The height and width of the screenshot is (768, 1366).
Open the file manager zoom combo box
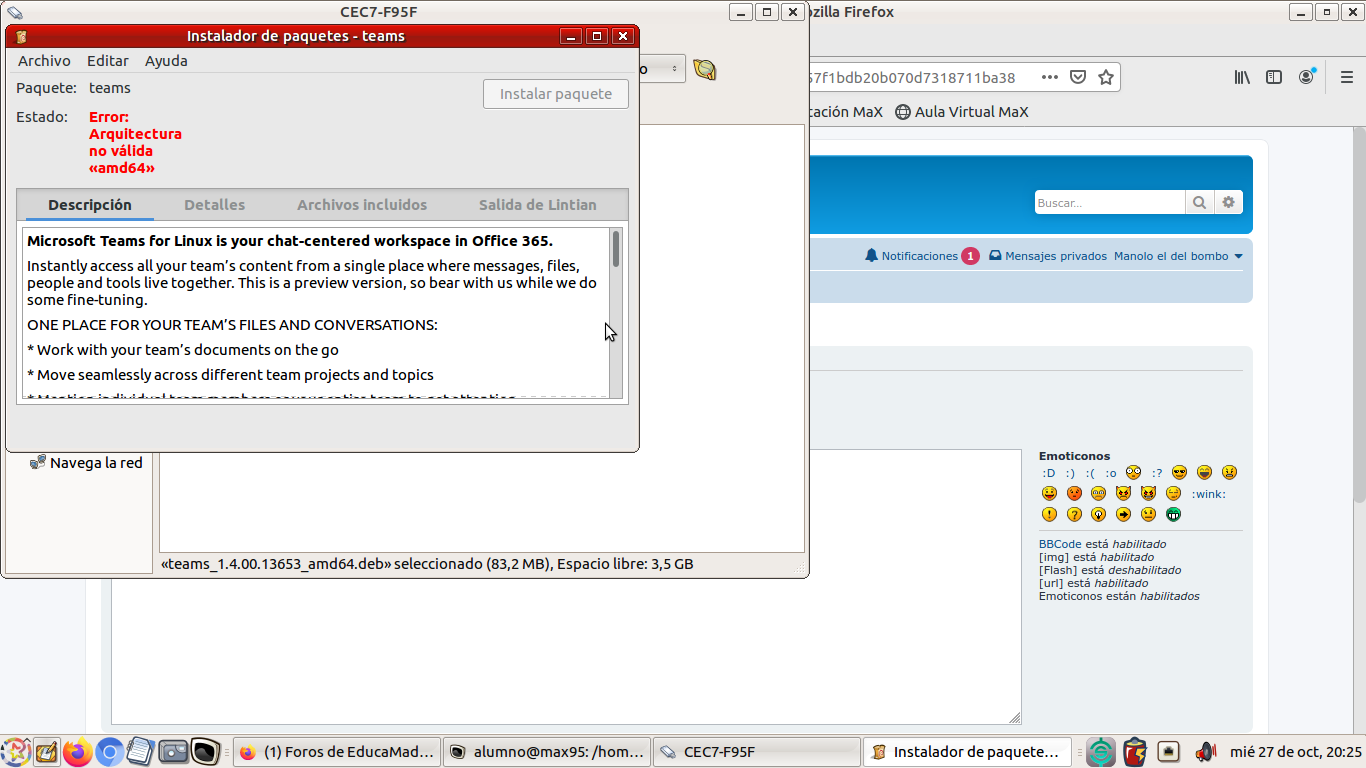pyautogui.click(x=662, y=69)
